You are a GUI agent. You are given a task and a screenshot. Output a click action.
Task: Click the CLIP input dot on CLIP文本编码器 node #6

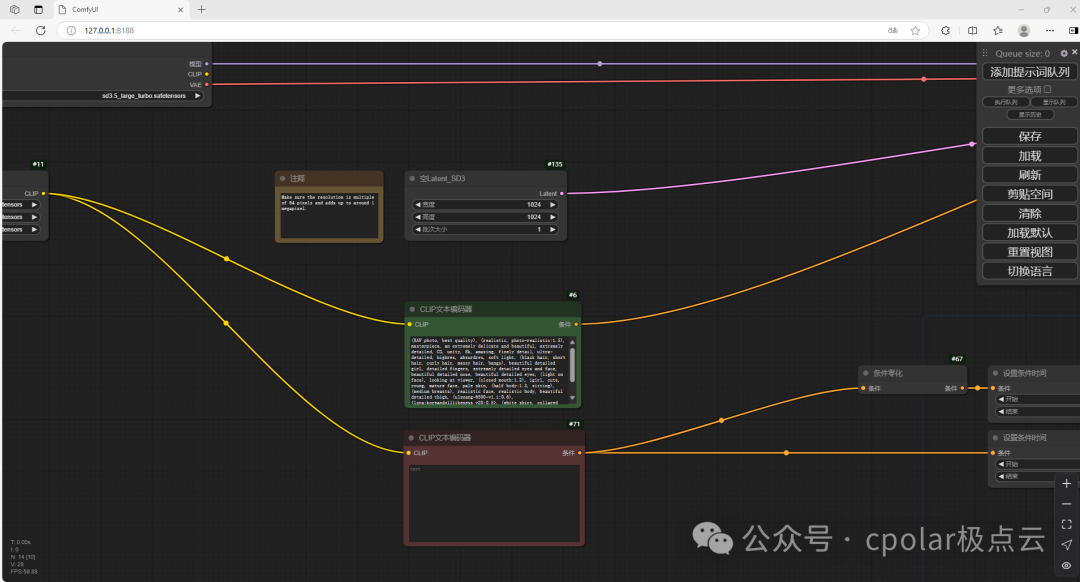[x=408, y=324]
